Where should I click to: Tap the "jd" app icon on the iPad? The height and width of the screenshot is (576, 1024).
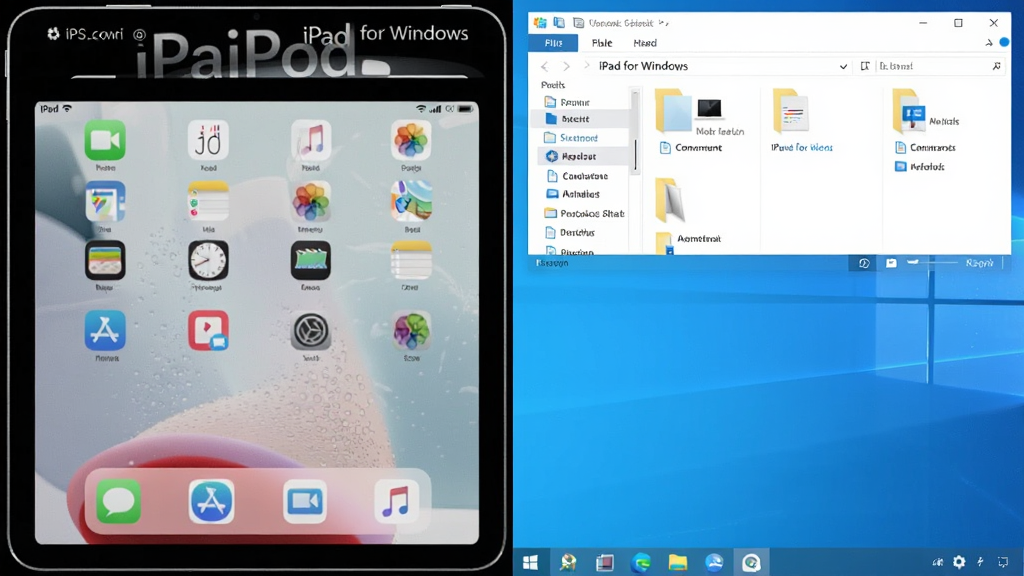pos(208,140)
